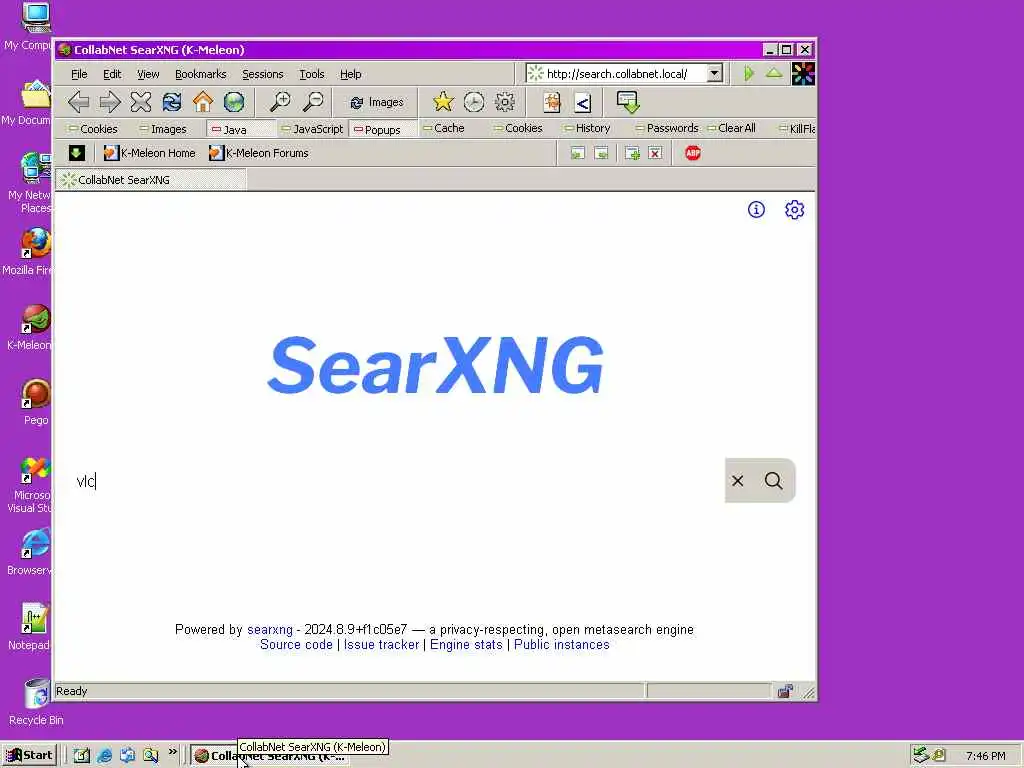Stop page loading with the X icon
This screenshot has height=768, width=1024.
tap(140, 102)
